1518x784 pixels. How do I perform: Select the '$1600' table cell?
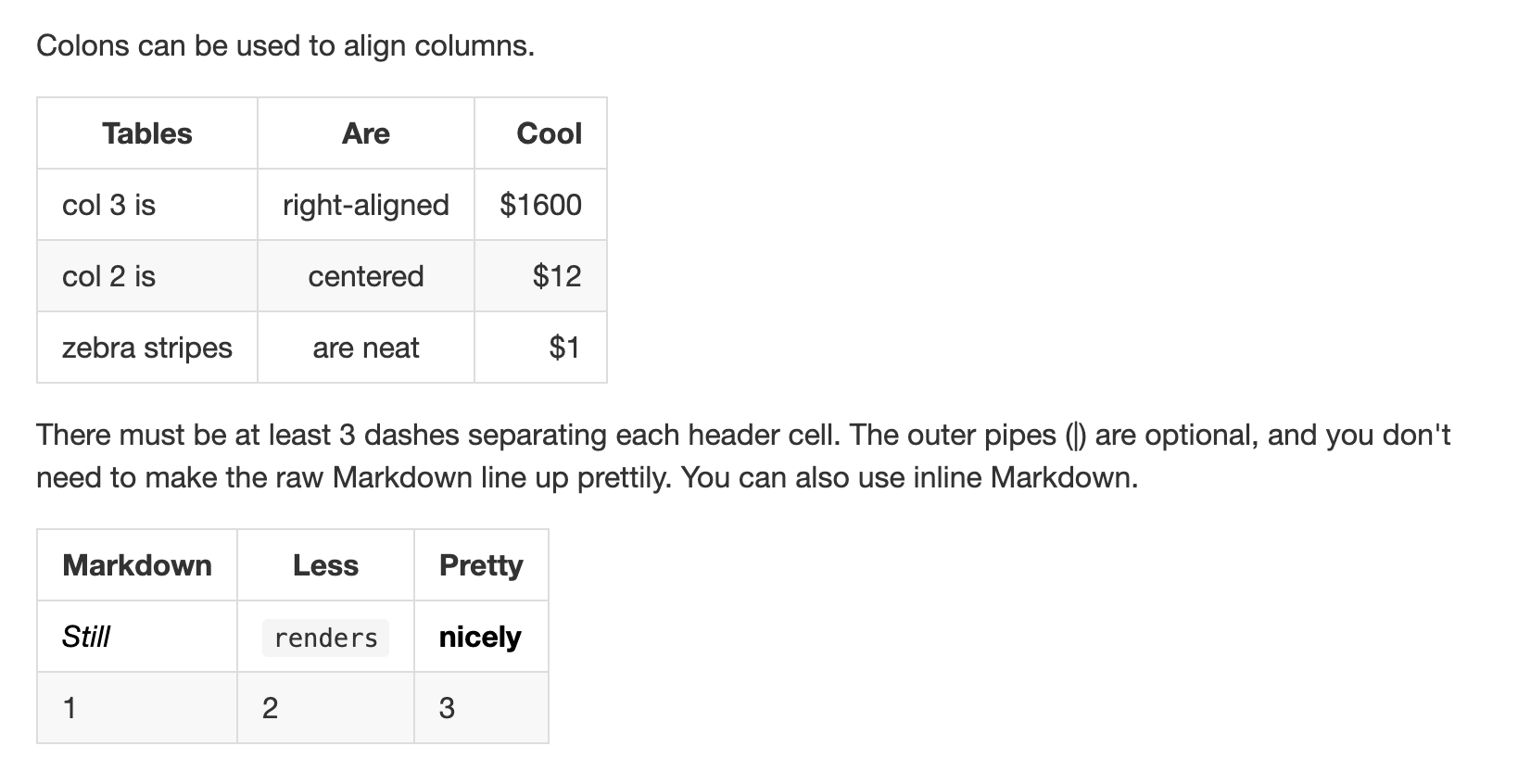tap(541, 205)
